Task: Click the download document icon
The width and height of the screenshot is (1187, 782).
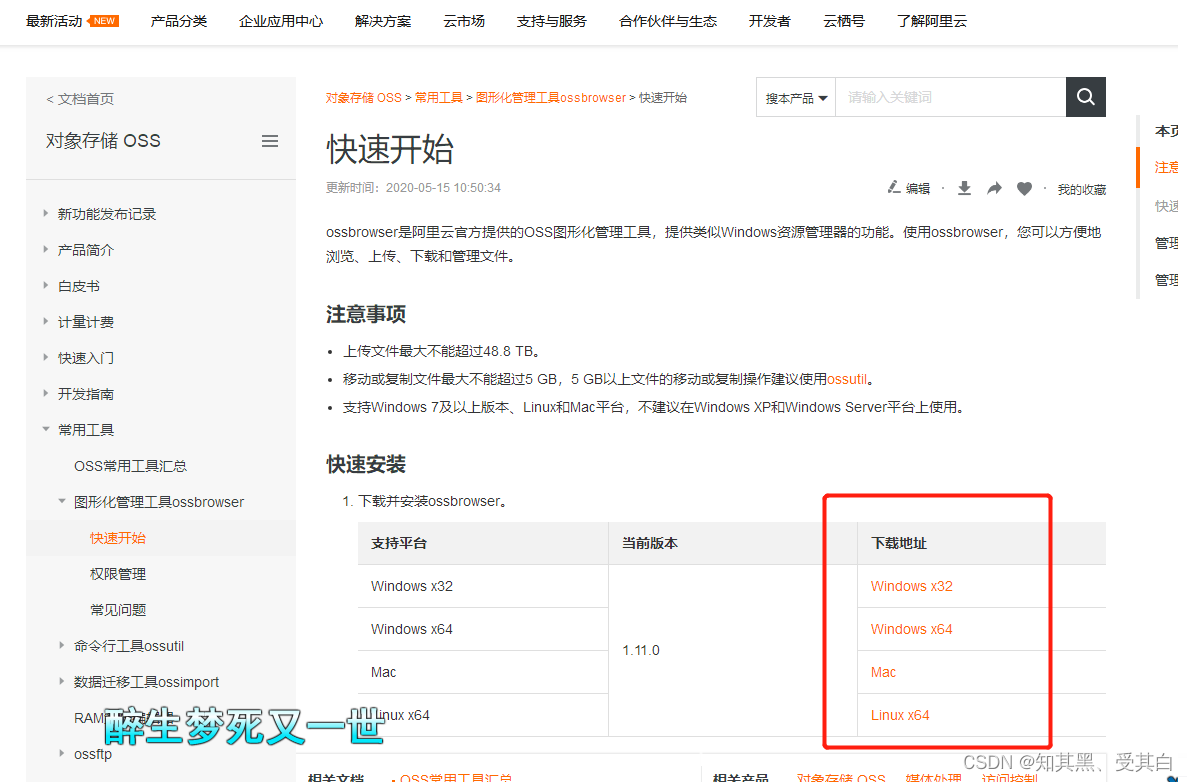Action: coord(964,188)
